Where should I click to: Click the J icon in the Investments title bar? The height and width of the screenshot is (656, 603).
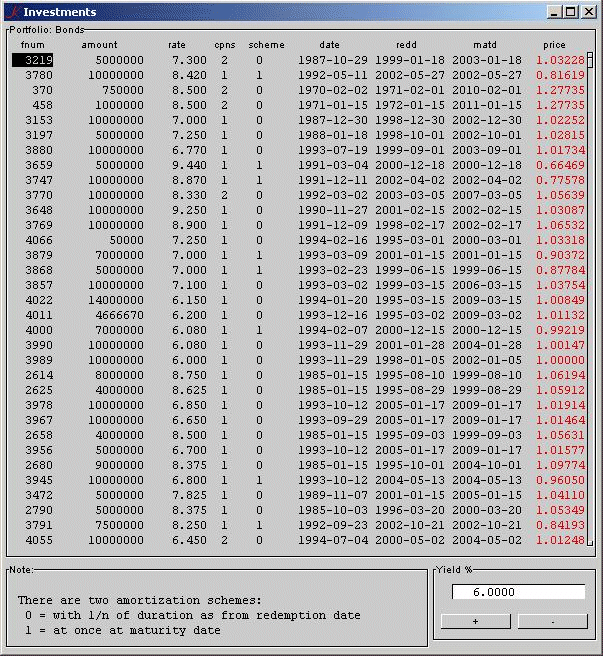(x=13, y=12)
